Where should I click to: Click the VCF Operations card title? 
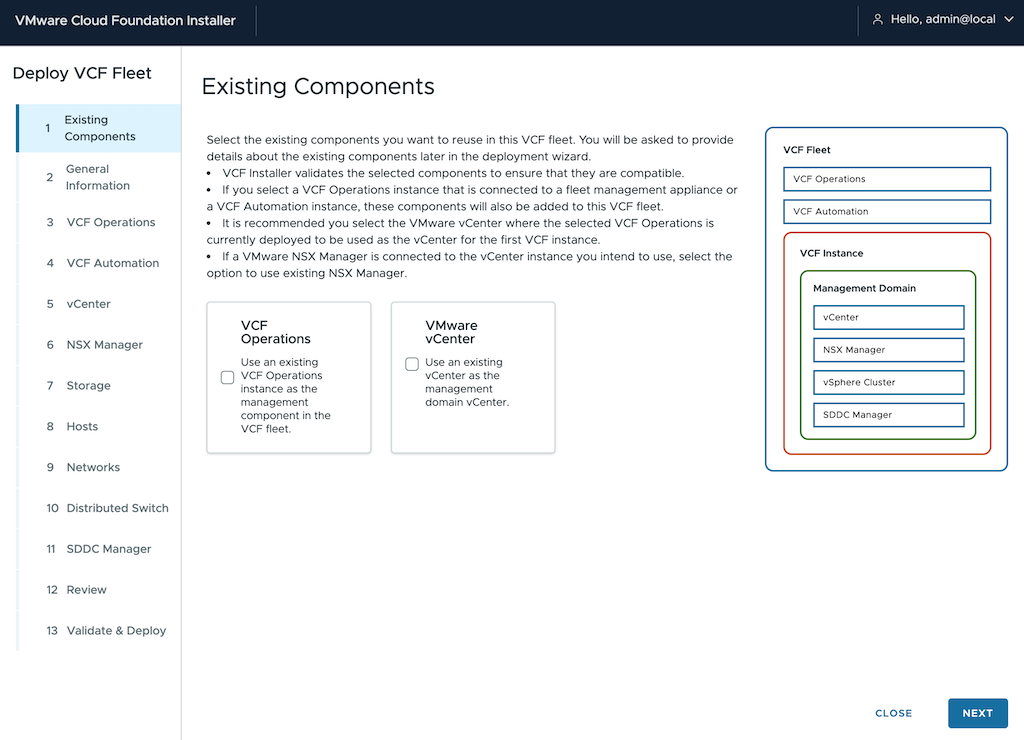coord(276,332)
